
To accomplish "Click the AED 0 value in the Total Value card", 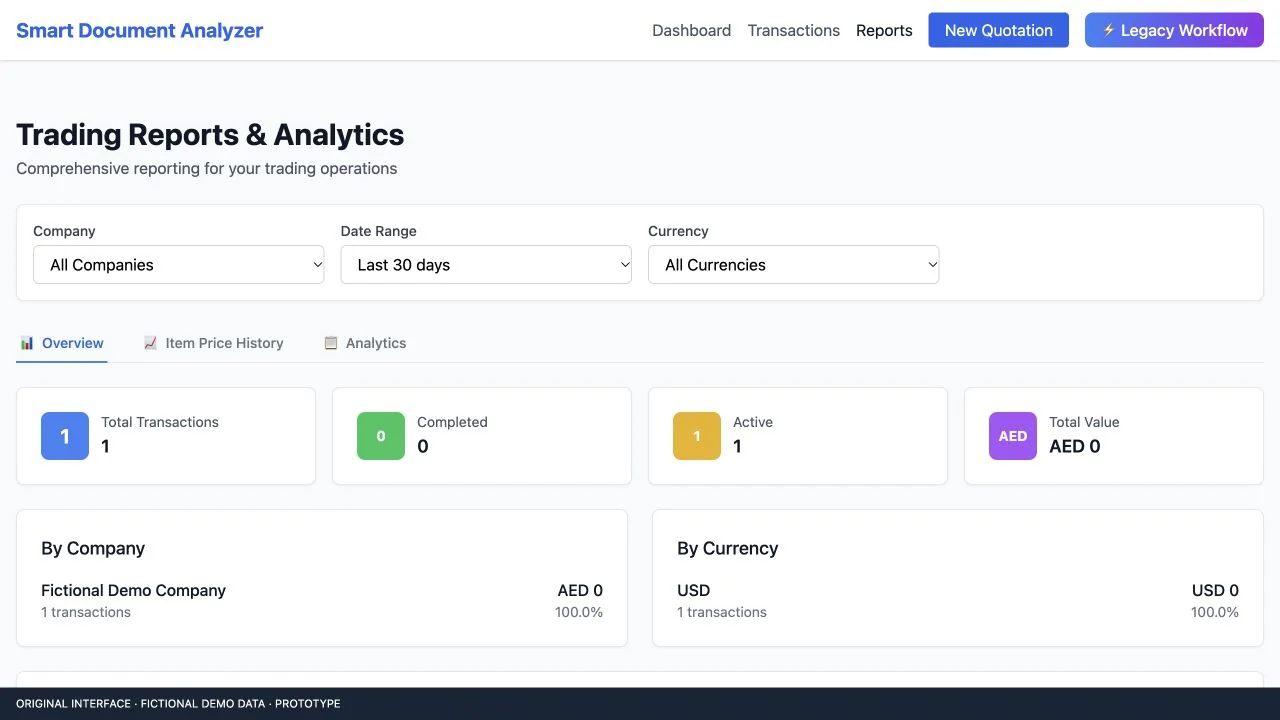I will click(1075, 446).
